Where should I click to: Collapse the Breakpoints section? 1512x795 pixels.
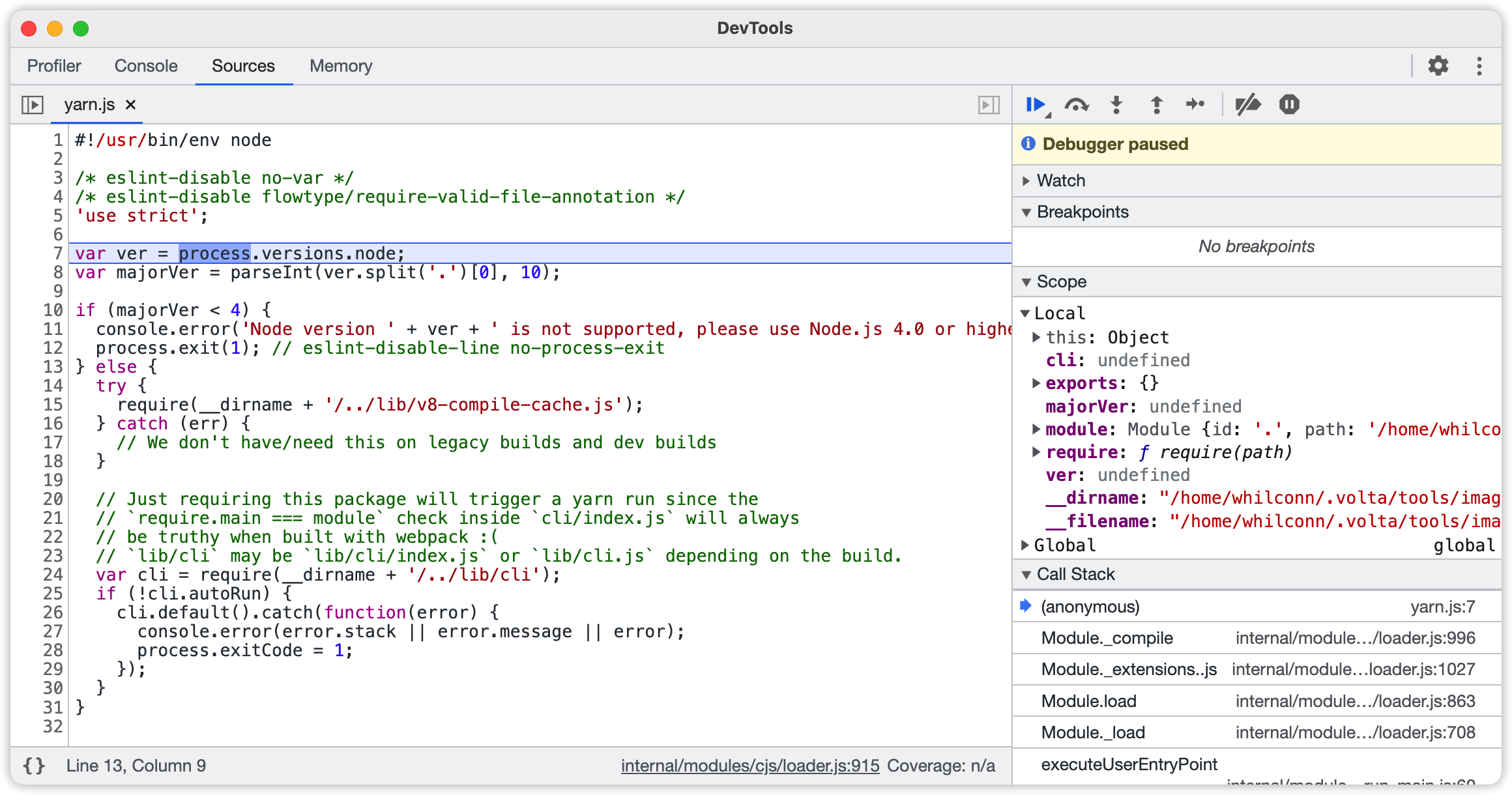1257,212
